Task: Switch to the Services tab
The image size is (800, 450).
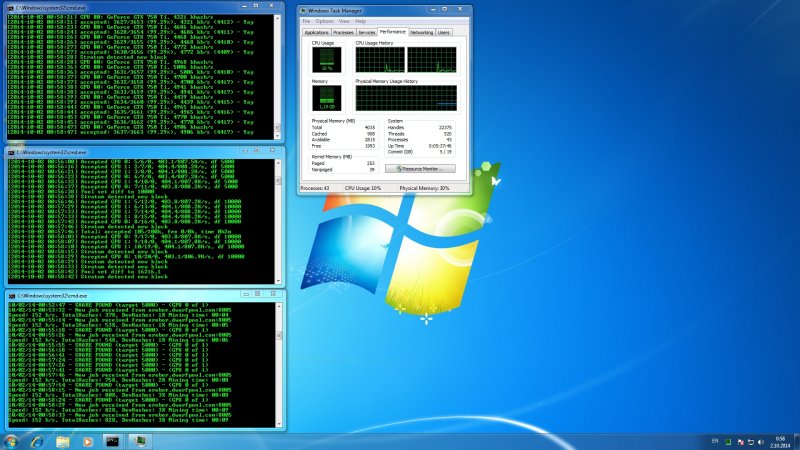Action: [366, 33]
